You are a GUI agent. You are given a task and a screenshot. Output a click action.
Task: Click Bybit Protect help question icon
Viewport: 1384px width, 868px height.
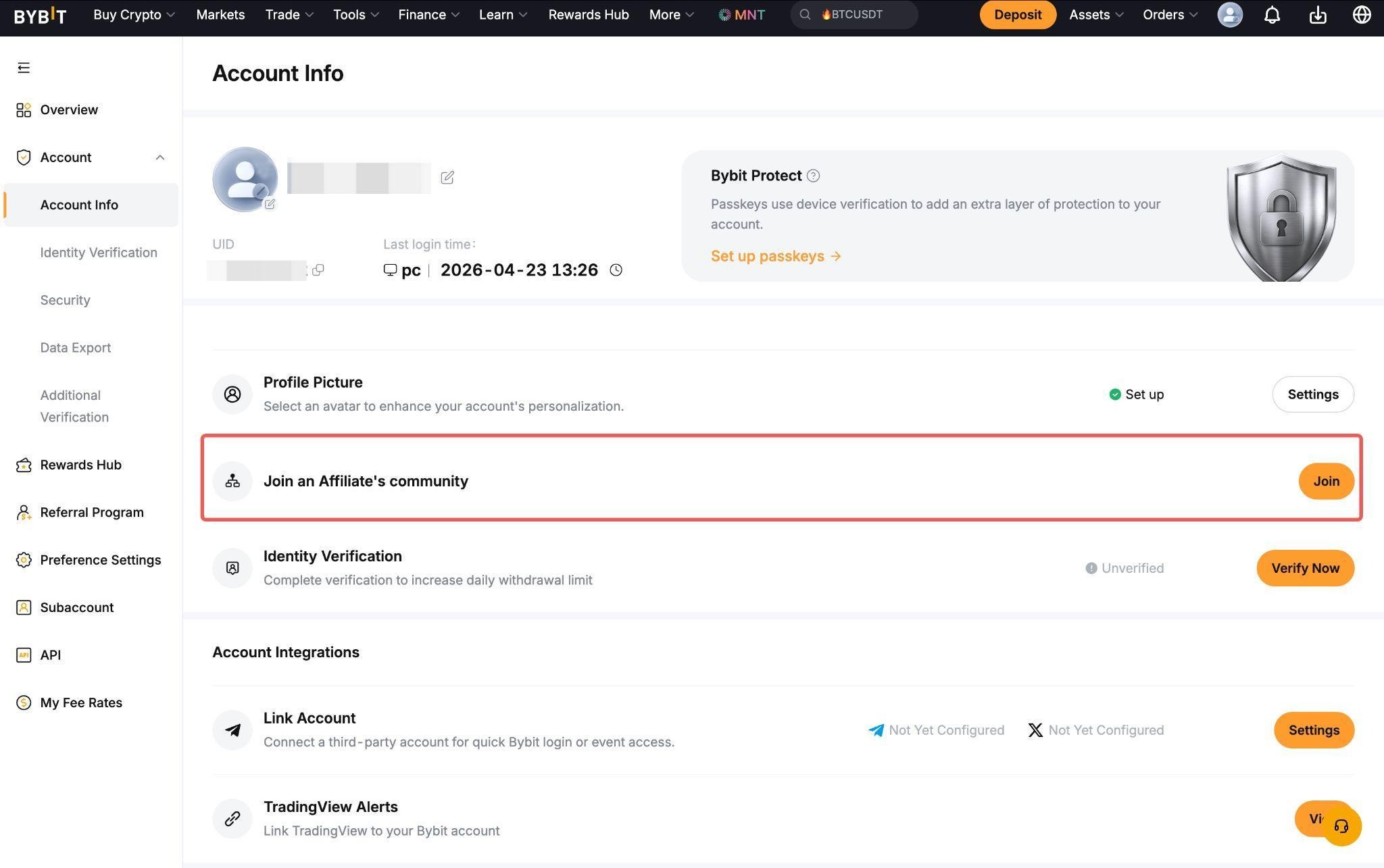click(813, 176)
